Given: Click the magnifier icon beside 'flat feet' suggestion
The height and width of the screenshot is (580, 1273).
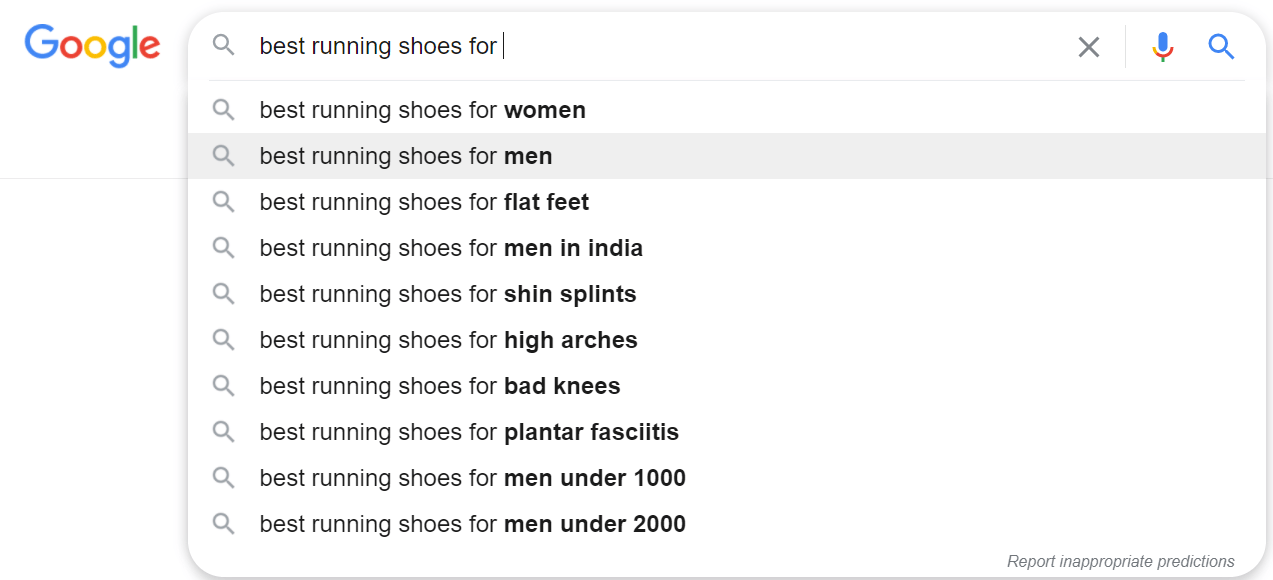Looking at the screenshot, I should (224, 202).
